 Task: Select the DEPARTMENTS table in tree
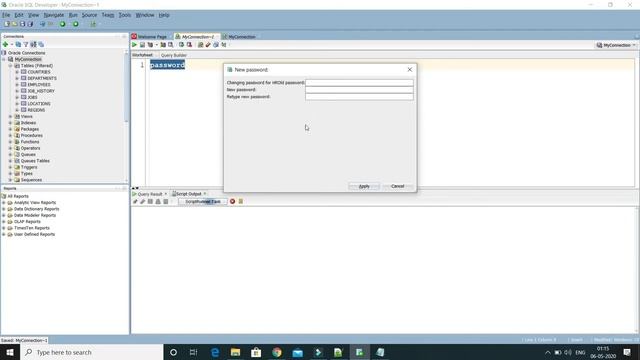point(42,78)
